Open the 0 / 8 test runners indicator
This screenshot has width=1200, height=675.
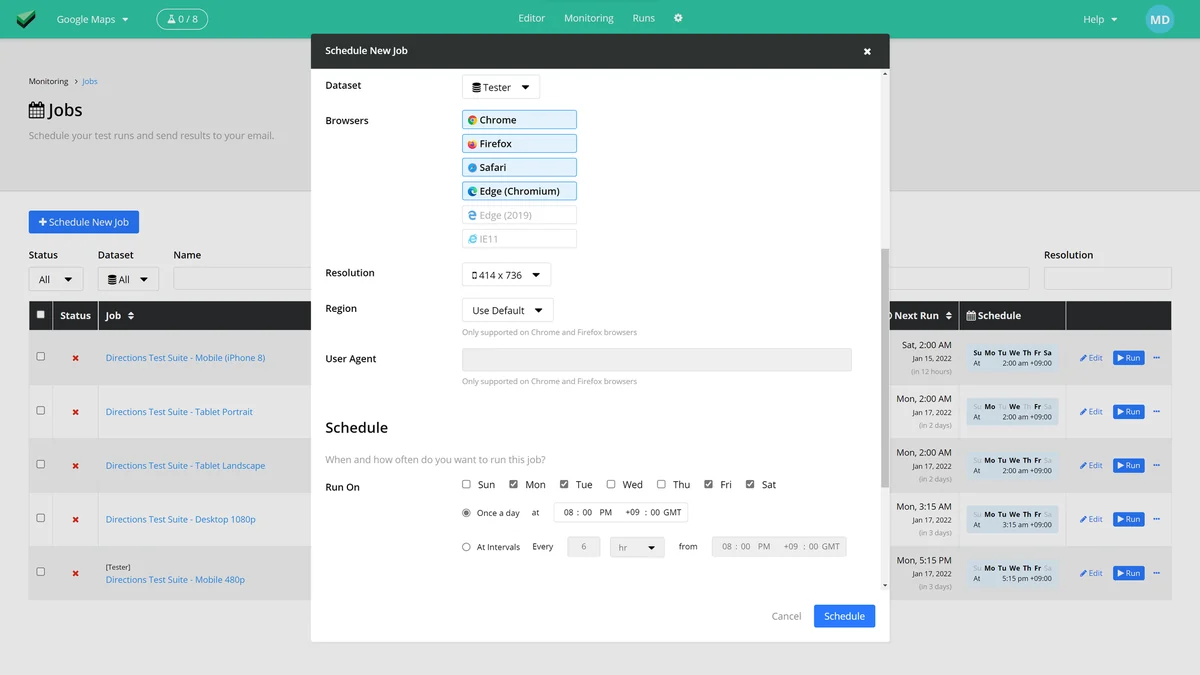(182, 19)
